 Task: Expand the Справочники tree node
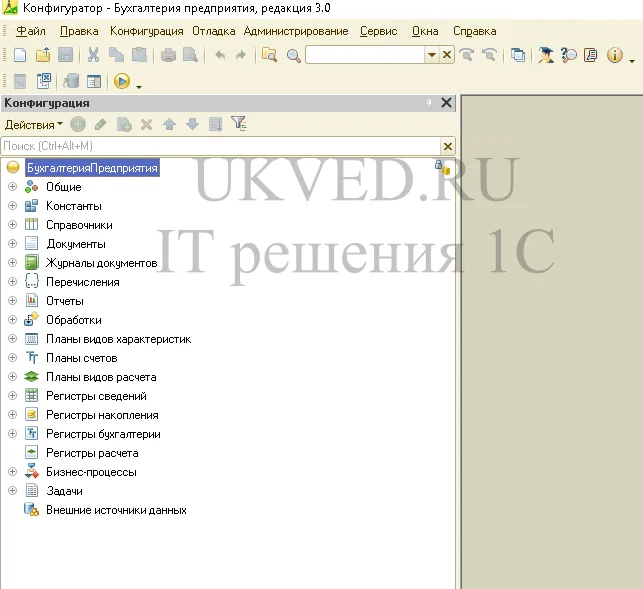click(12, 224)
